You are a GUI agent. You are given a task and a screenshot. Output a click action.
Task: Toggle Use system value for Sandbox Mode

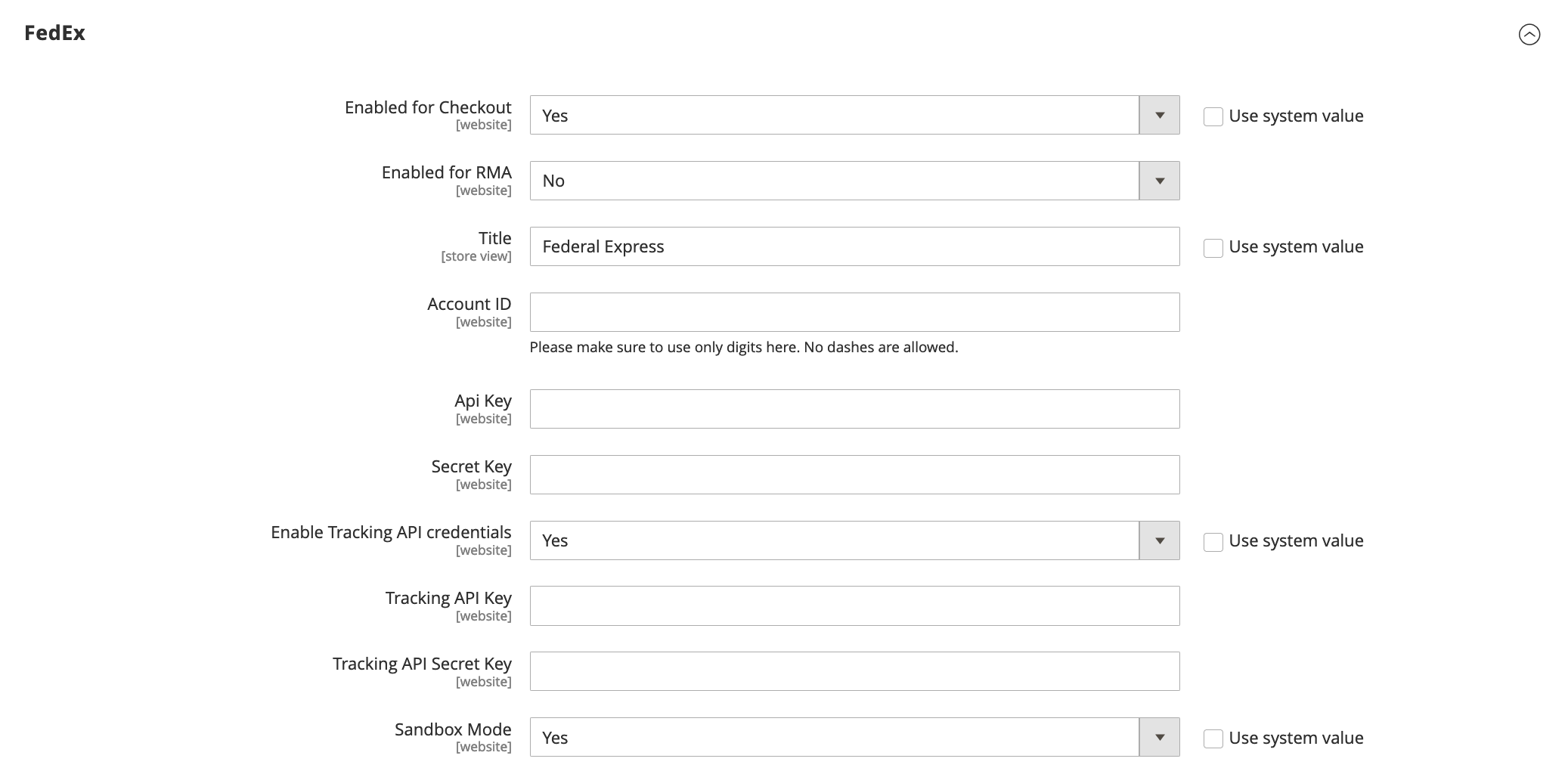point(1213,738)
